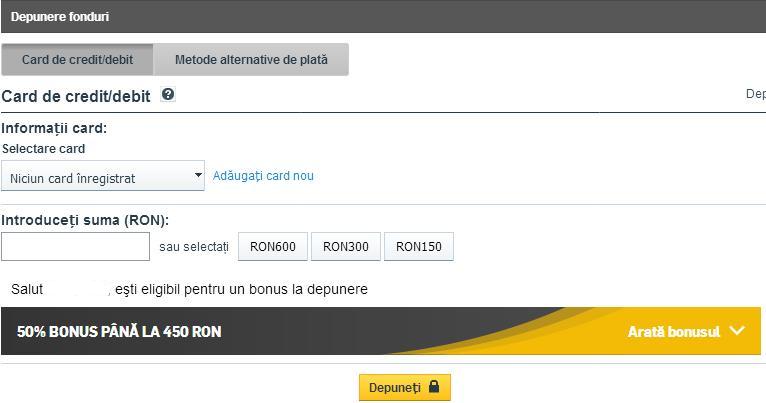Open the Selectare card dropdown arrow
Viewport: 766px width, 403px height.
(198, 175)
